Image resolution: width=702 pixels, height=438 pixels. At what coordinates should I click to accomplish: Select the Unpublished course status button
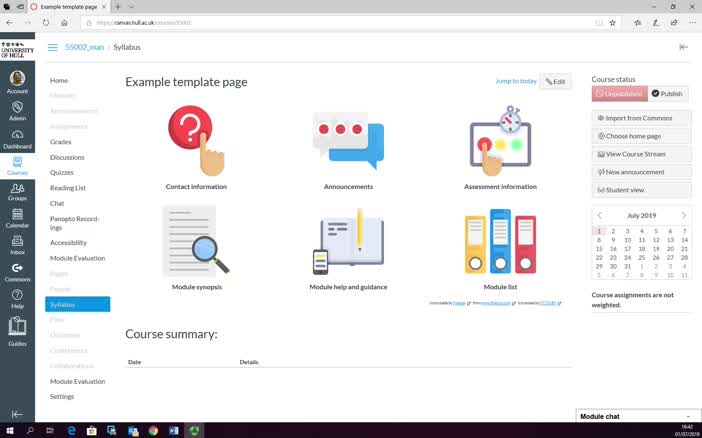(618, 94)
